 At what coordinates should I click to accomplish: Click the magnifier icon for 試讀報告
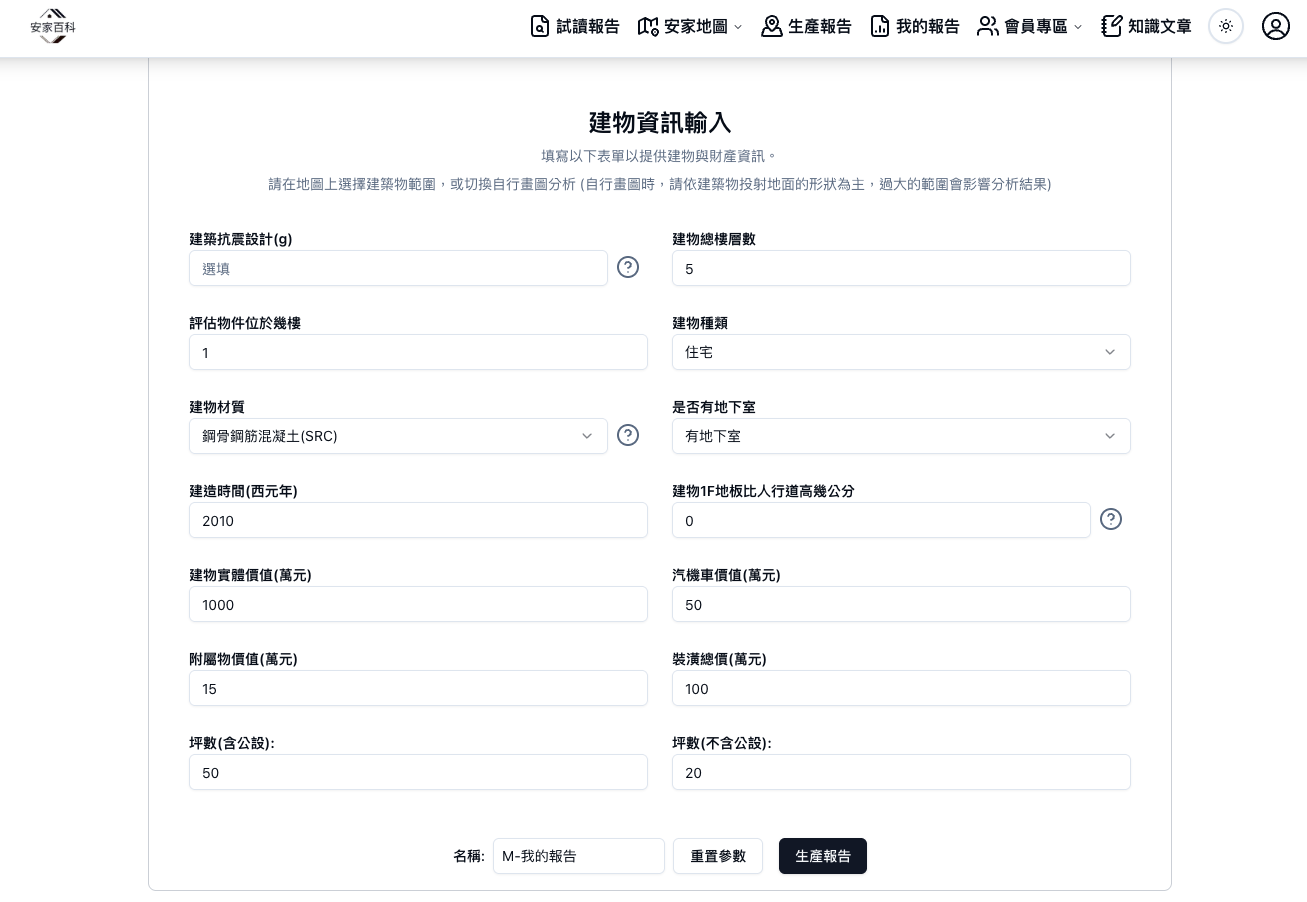[540, 26]
